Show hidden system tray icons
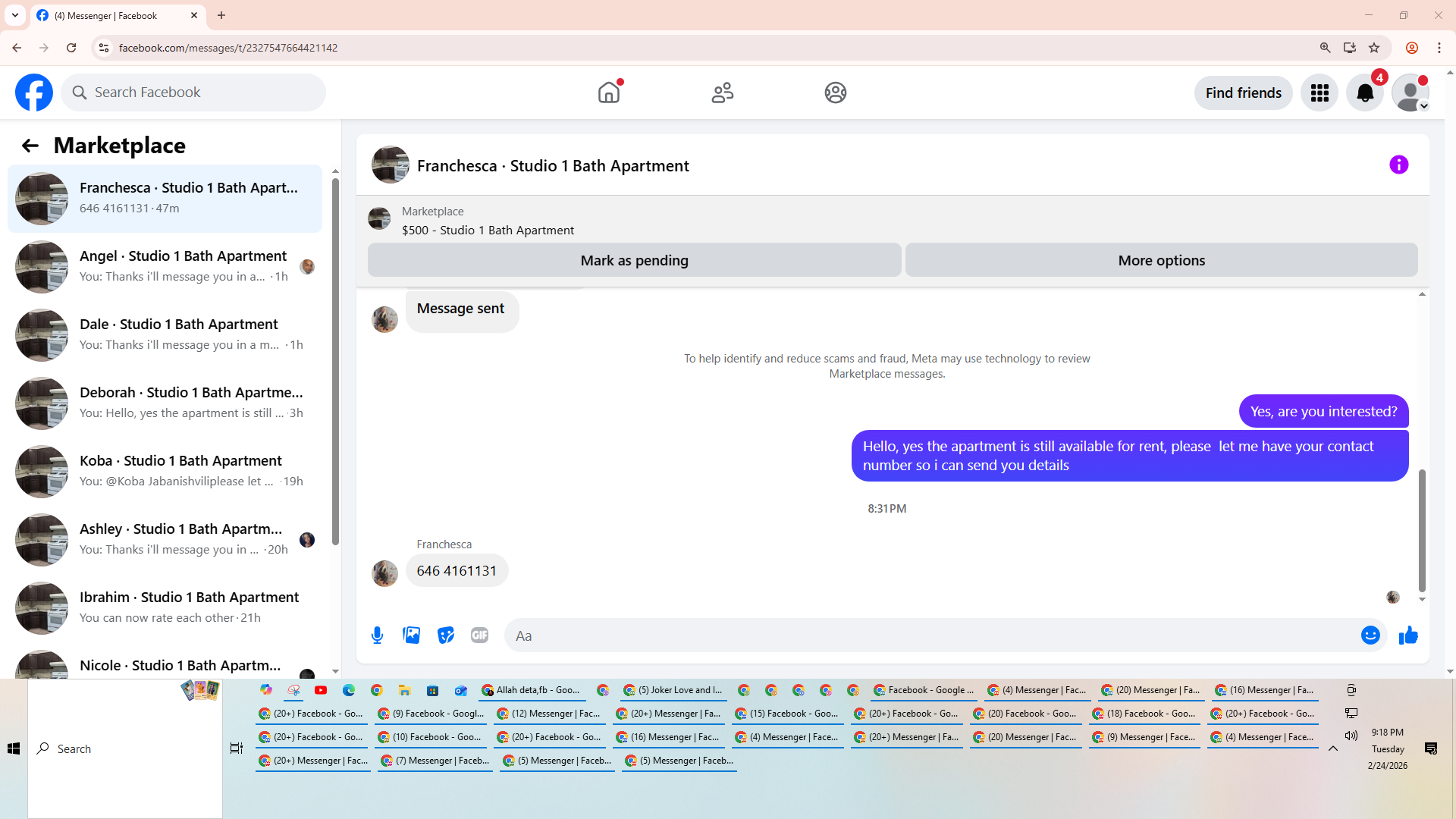The height and width of the screenshot is (819, 1456). coord(1332,748)
